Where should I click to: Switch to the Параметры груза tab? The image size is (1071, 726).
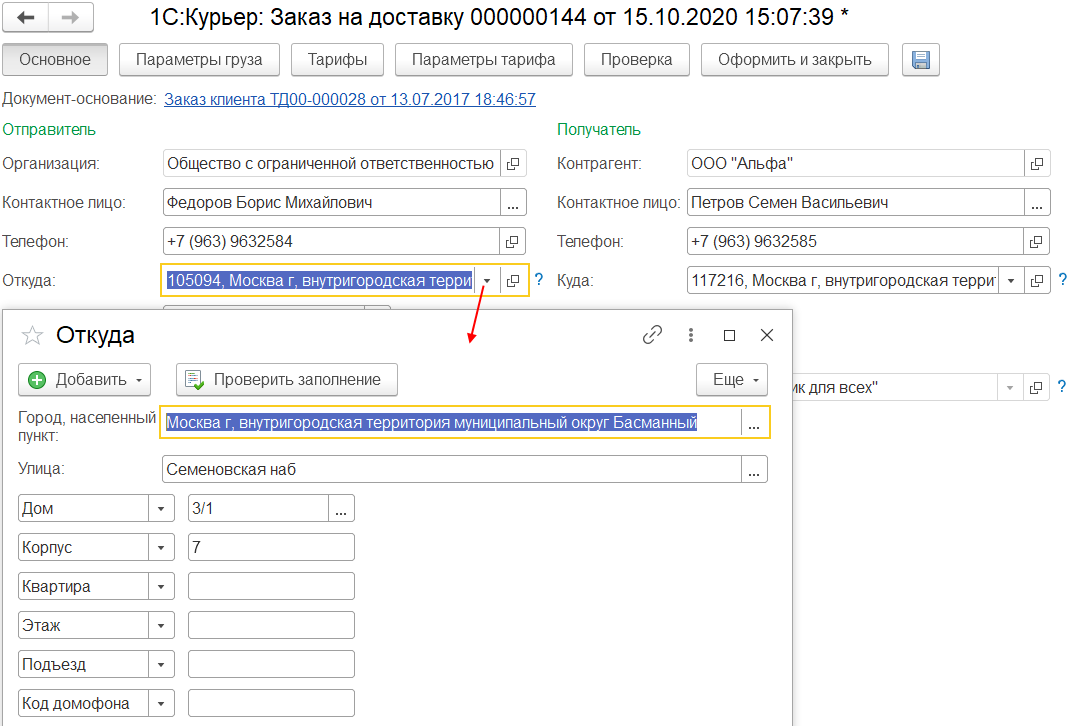coord(199,60)
